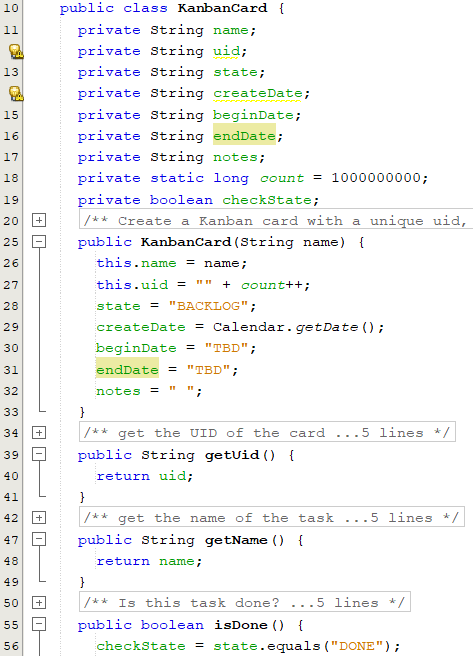Collapse the getUid method fold marker
The height and width of the screenshot is (656, 473).
[x=39, y=454]
